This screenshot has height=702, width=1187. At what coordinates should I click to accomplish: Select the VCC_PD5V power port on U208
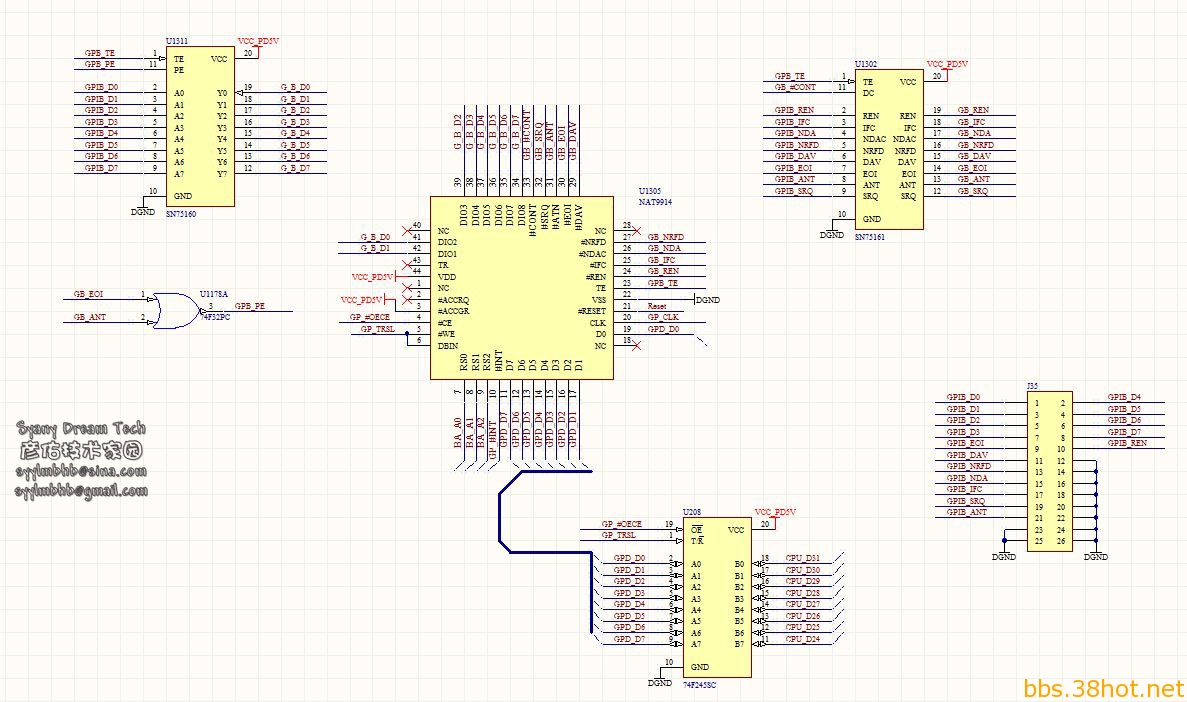click(x=775, y=516)
